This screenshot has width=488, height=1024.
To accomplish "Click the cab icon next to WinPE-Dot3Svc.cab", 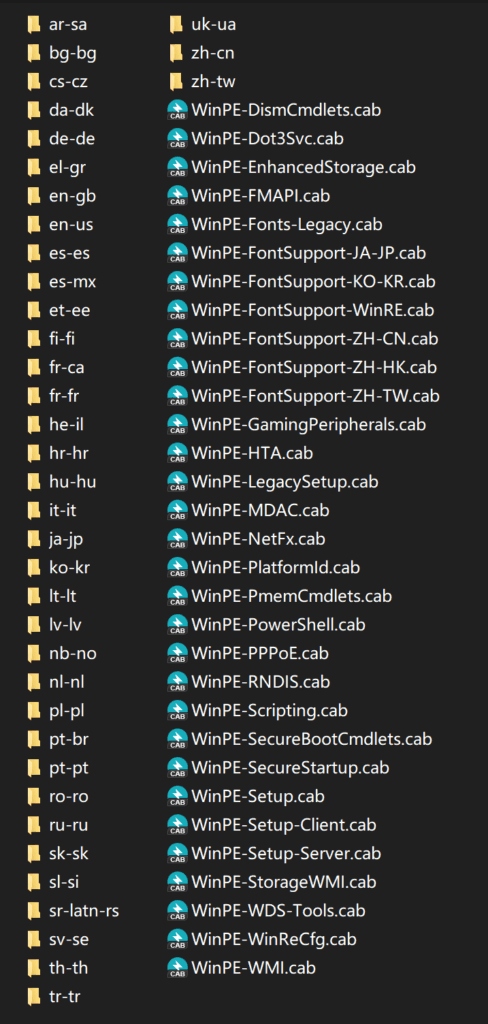I will point(177,138).
